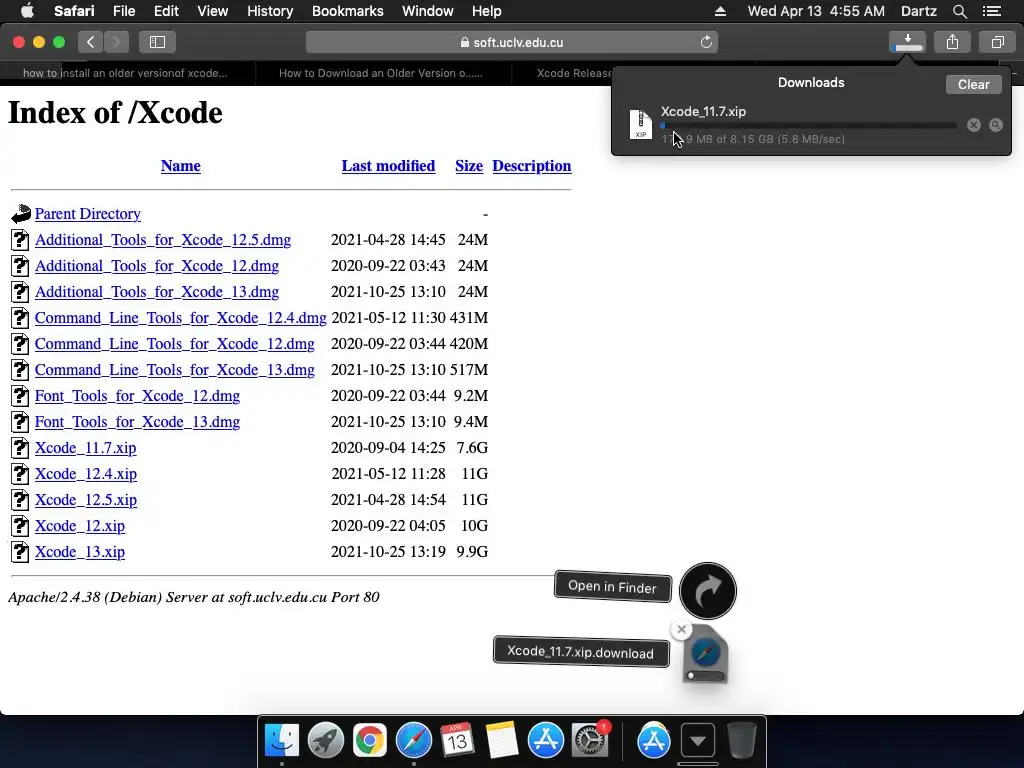This screenshot has width=1024, height=768.
Task: Clear the downloads list
Action: pyautogui.click(x=973, y=84)
